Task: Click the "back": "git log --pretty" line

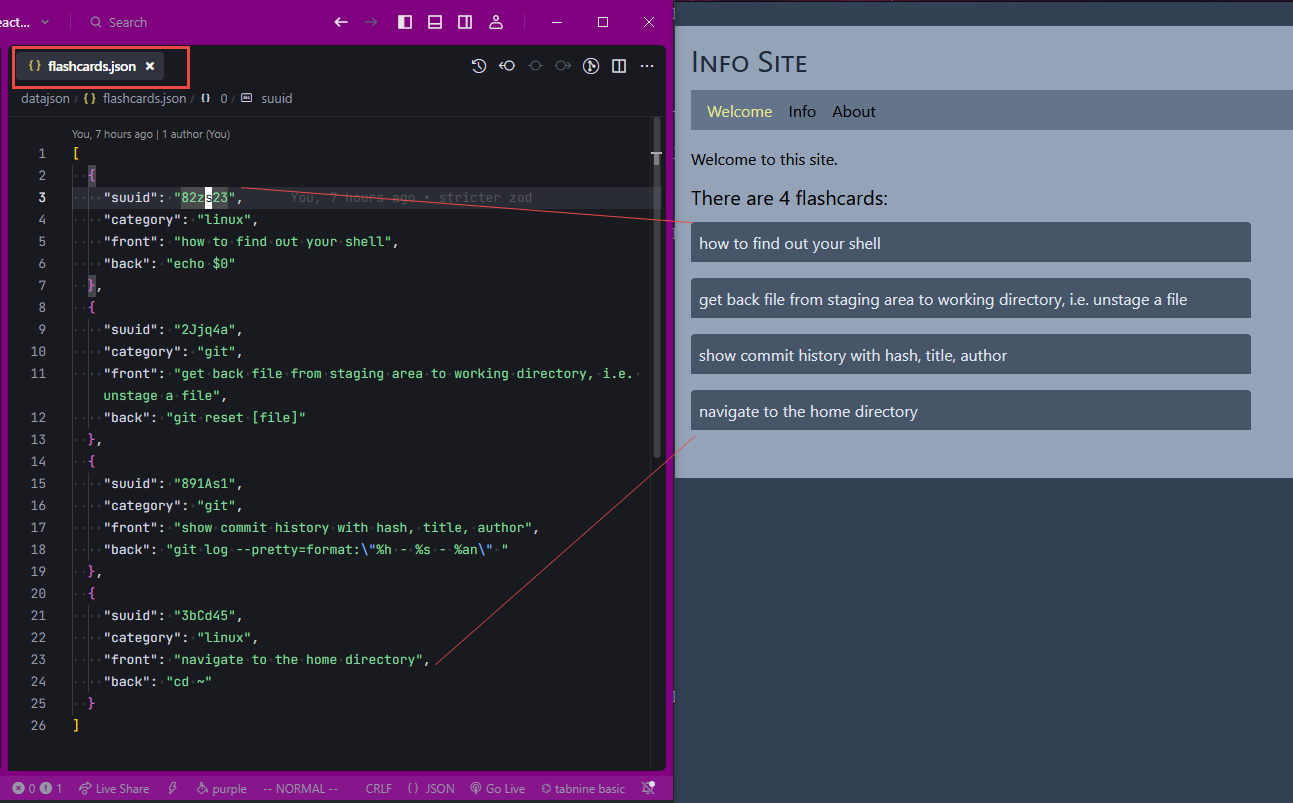Action: (306, 549)
